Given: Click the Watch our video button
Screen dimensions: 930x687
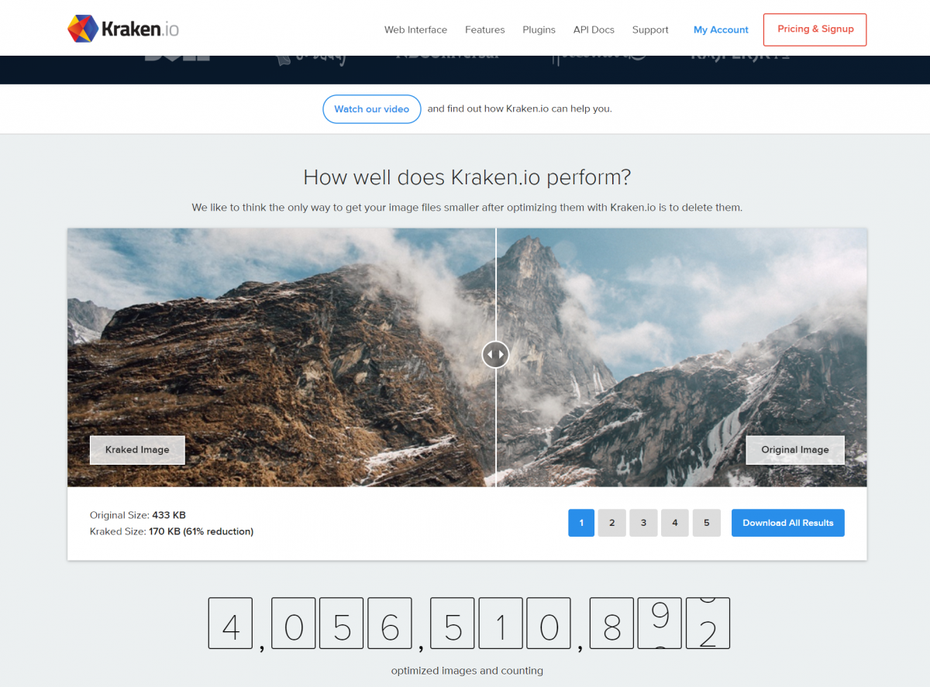Looking at the screenshot, I should point(371,109).
